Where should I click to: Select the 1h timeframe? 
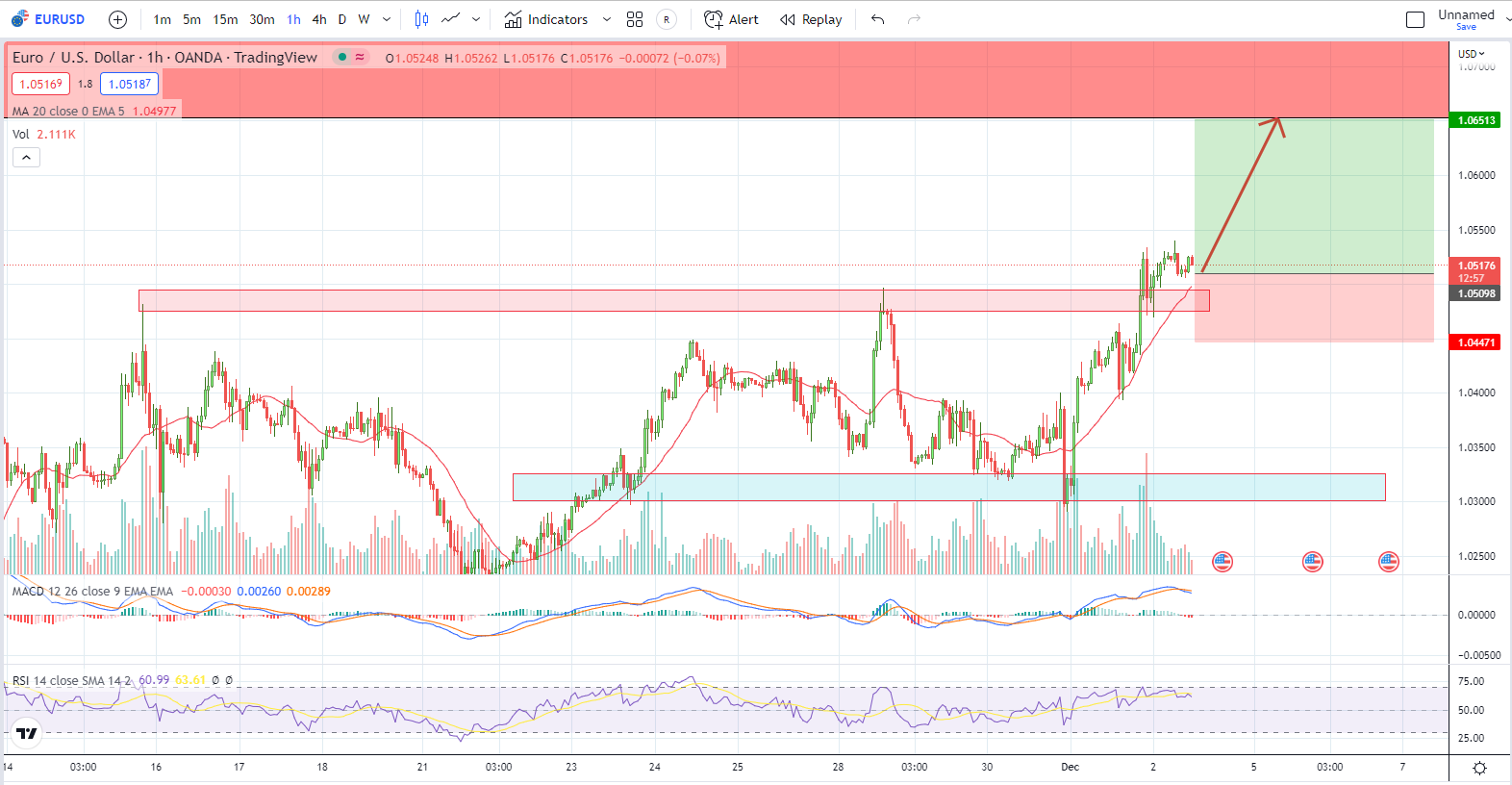(x=293, y=19)
